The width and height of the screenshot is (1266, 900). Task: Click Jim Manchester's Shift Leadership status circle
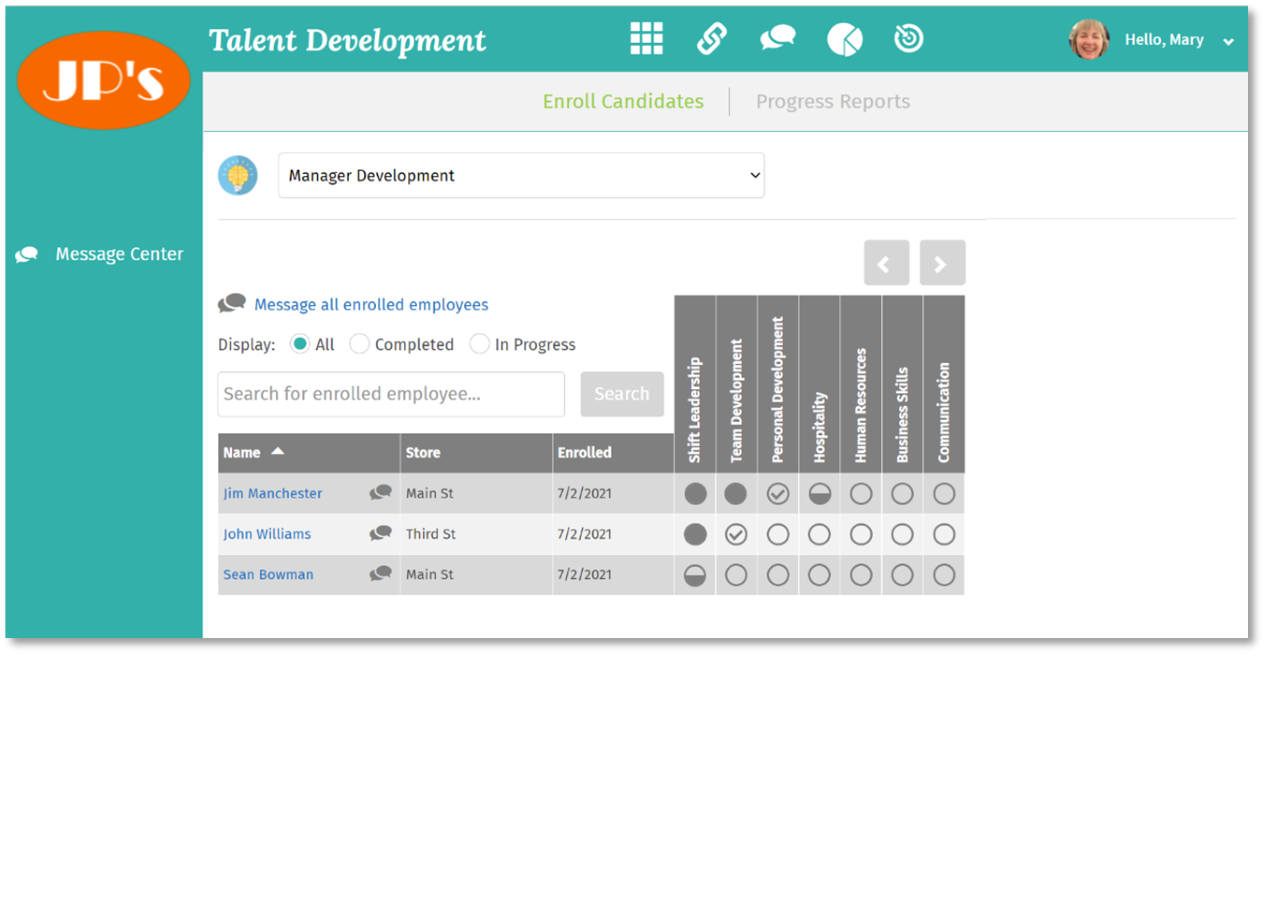click(x=695, y=494)
